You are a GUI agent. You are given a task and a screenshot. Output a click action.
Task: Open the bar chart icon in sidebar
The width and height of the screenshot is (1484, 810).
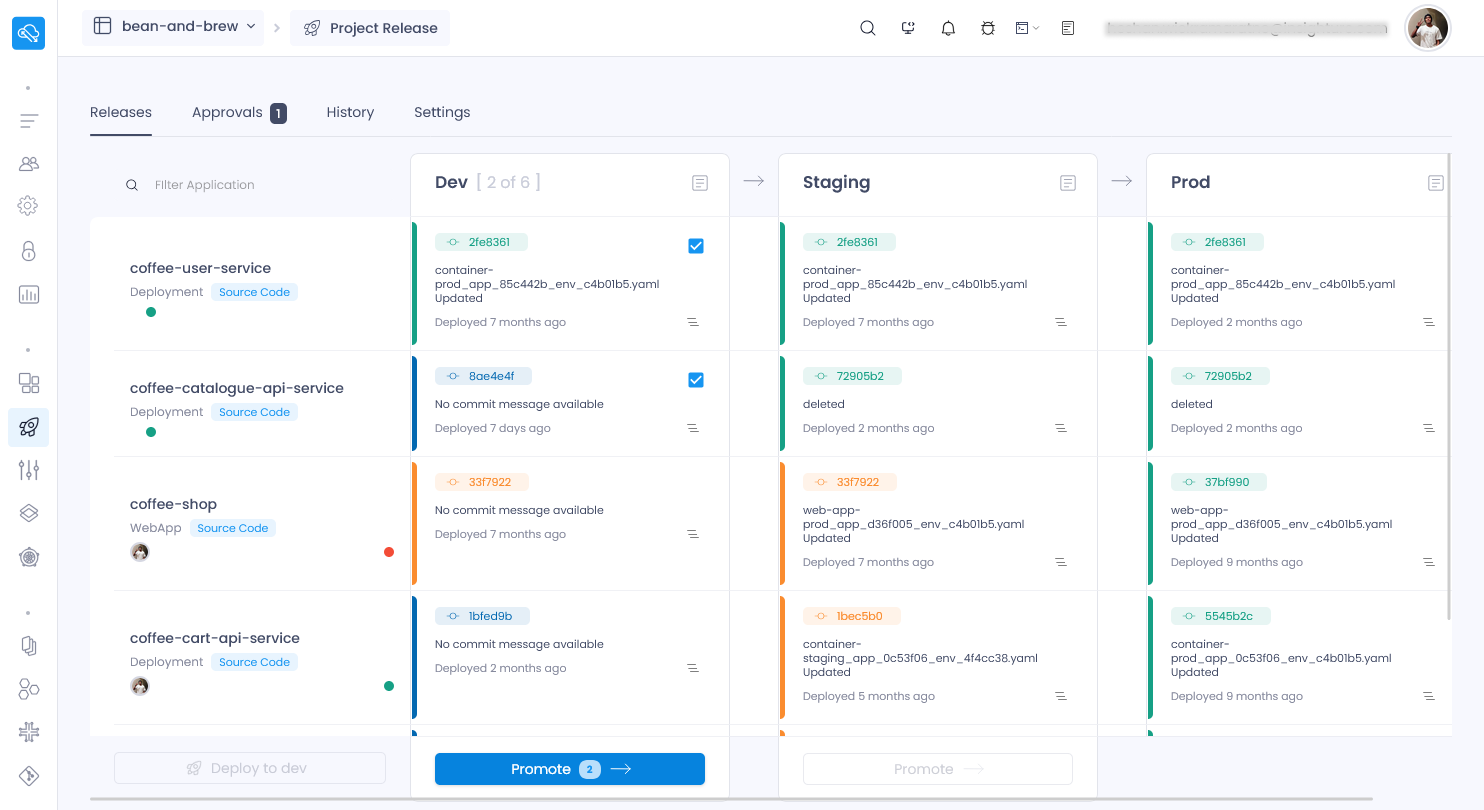pyautogui.click(x=29, y=294)
